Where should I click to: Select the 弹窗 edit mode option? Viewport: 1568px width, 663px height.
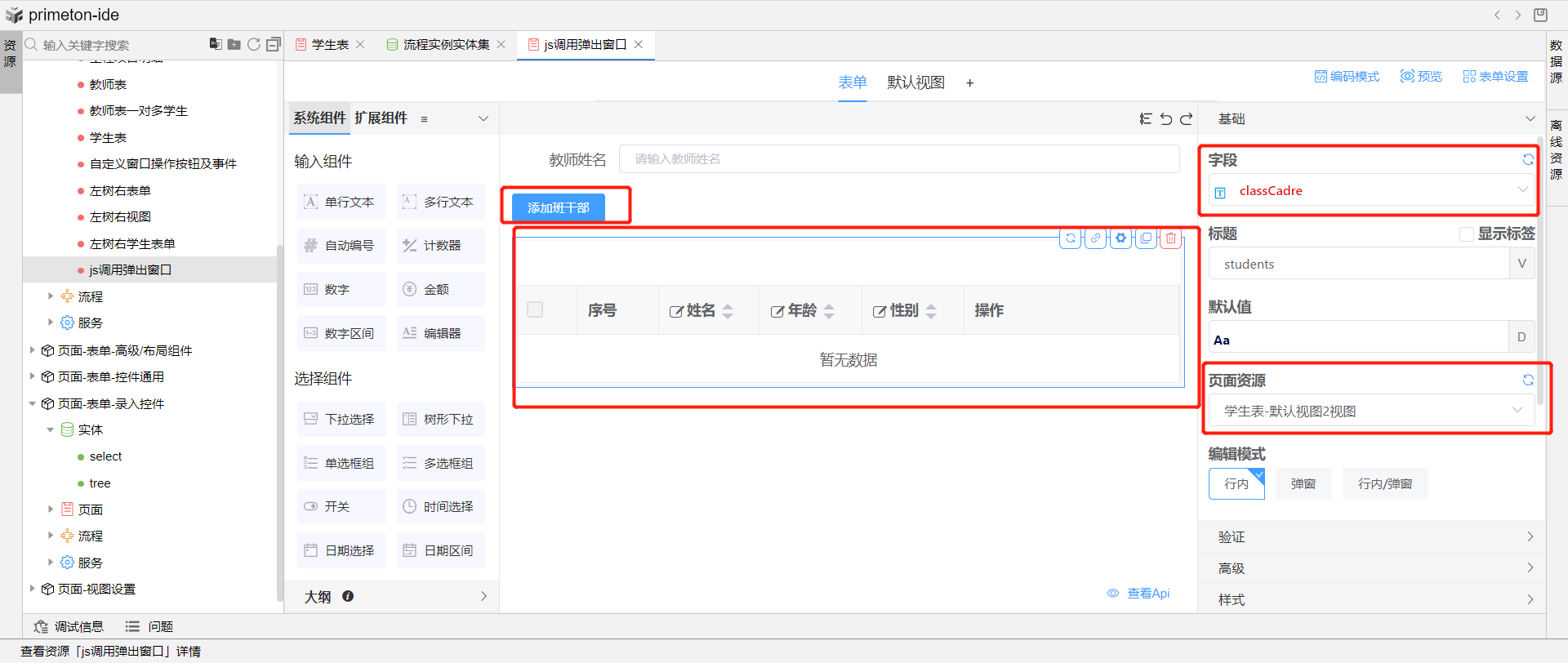pyautogui.click(x=1303, y=484)
